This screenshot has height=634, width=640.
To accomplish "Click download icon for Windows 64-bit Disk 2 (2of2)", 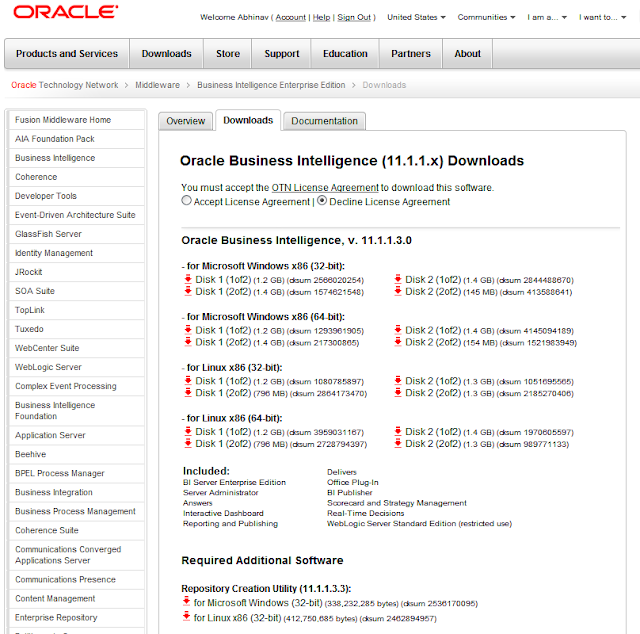I will (x=398, y=342).
